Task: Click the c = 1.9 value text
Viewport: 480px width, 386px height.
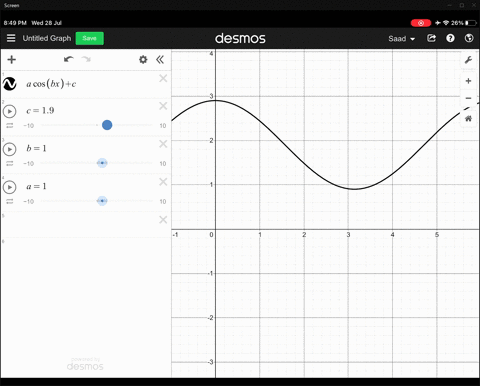Action: point(40,111)
